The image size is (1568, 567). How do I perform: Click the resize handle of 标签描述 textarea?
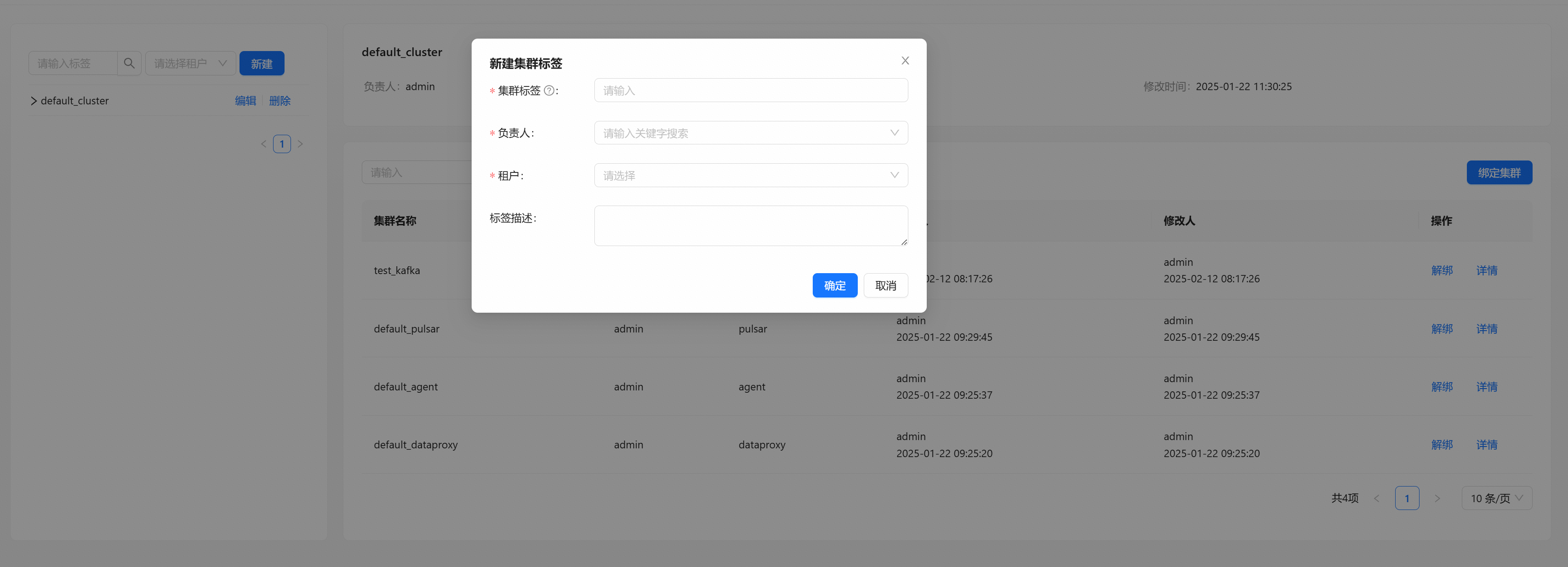pos(904,242)
